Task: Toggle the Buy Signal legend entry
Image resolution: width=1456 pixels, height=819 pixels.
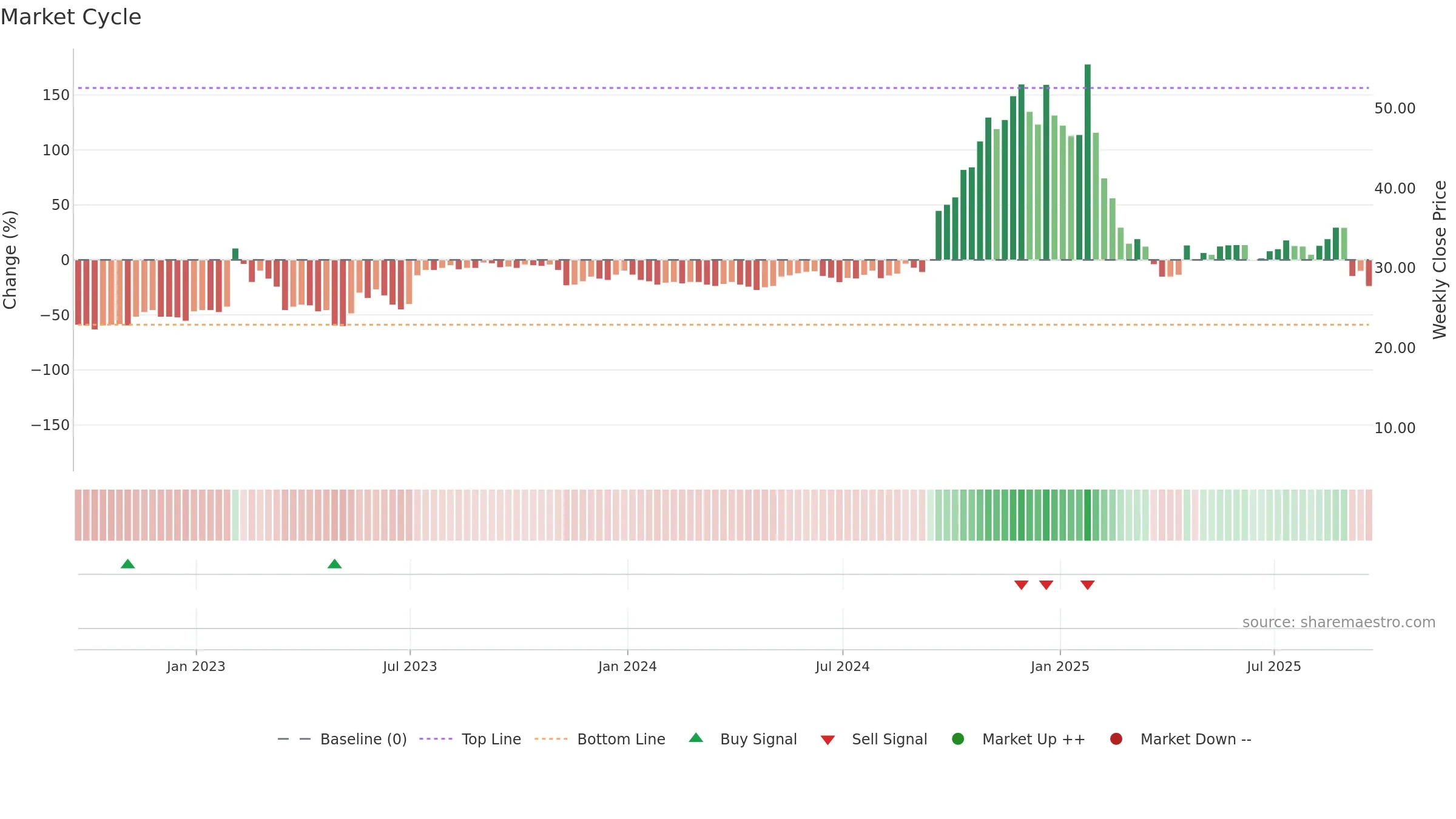Action: (743, 739)
